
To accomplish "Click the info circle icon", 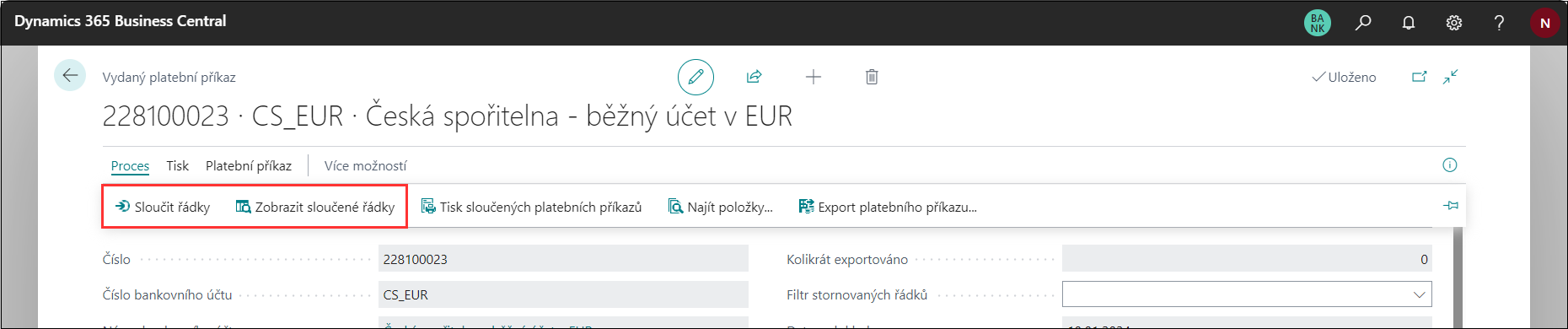I will pos(1450,164).
